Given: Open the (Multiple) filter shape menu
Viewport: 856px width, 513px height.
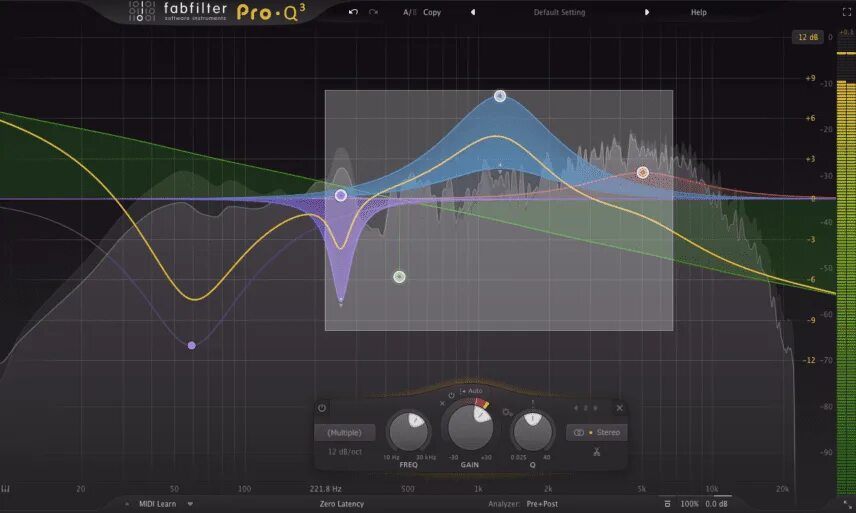Looking at the screenshot, I should pyautogui.click(x=344, y=432).
